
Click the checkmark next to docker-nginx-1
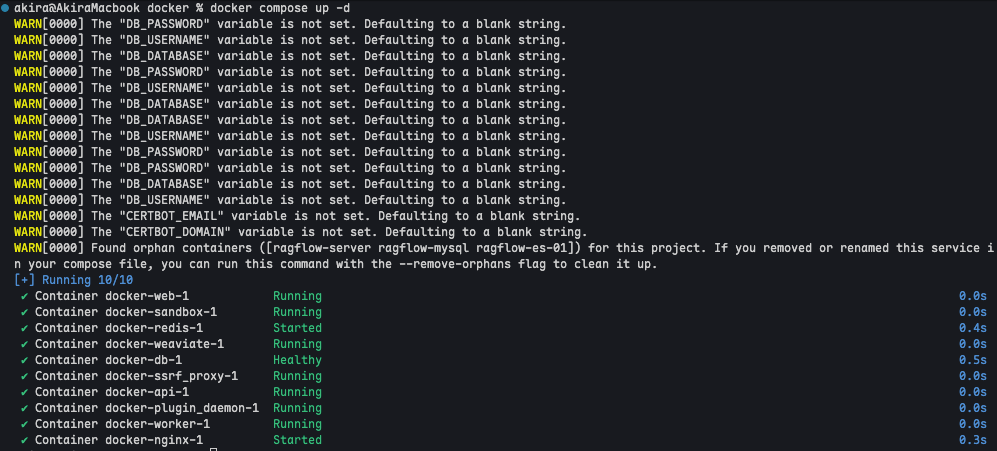[x=24, y=440]
